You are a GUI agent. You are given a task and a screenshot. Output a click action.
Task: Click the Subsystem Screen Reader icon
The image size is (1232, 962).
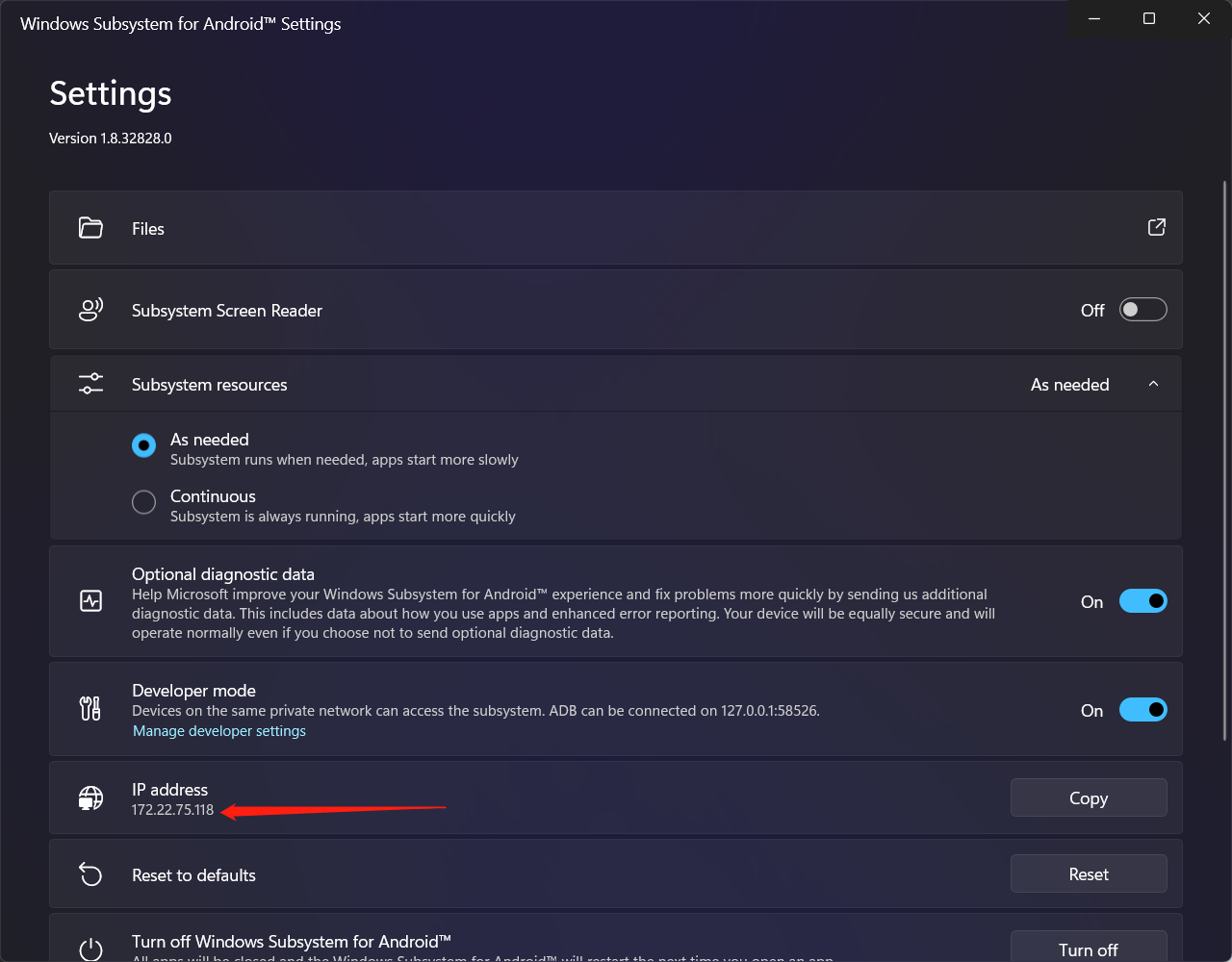pos(90,310)
